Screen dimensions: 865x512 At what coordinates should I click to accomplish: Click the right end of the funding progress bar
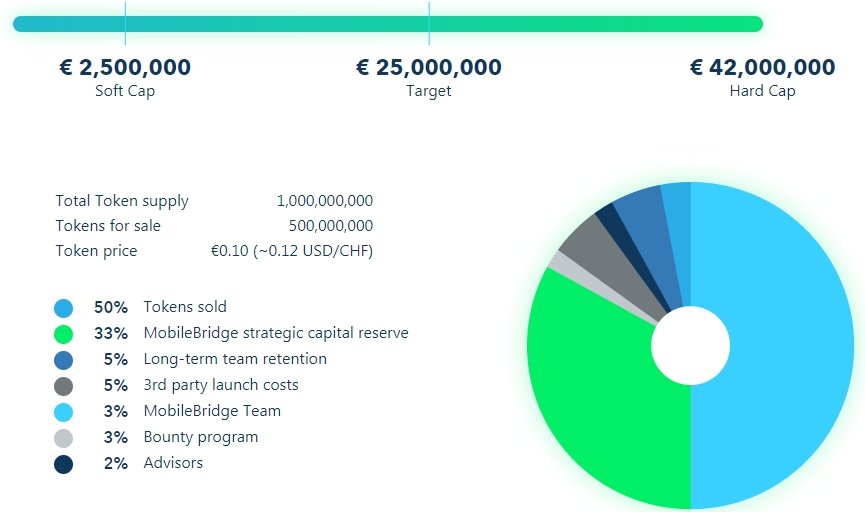coord(756,24)
